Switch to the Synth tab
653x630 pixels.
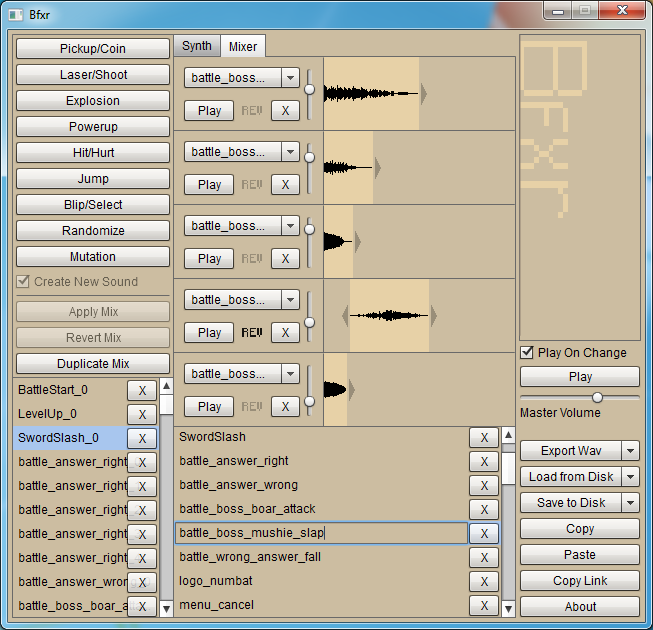tap(197, 46)
